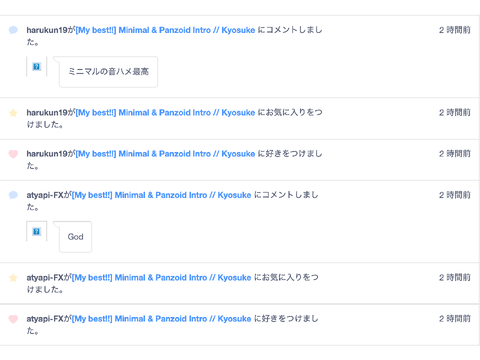
Task: Click 2 時間前 timestamp on atyapi-FX comment row
Action: tap(455, 195)
